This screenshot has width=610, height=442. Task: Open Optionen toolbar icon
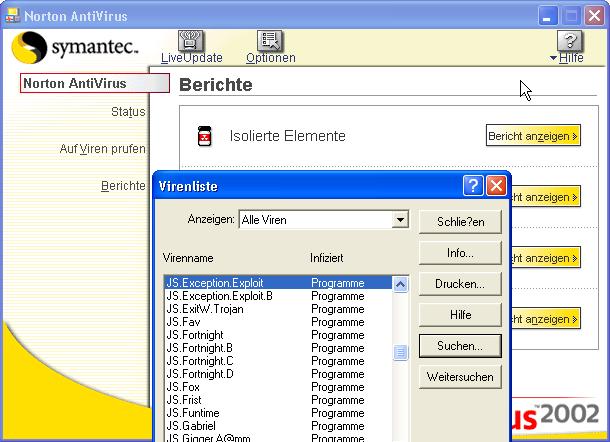tap(270, 41)
